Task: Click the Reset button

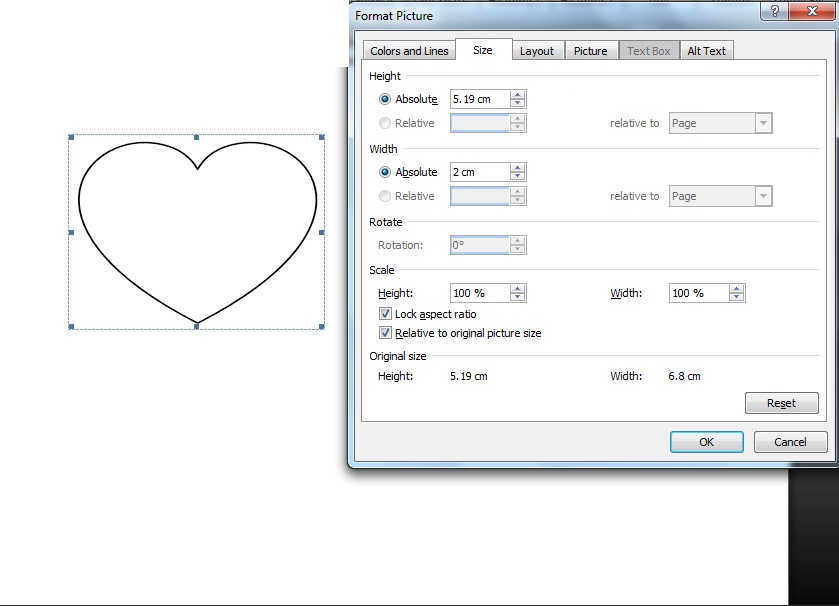Action: tap(781, 403)
